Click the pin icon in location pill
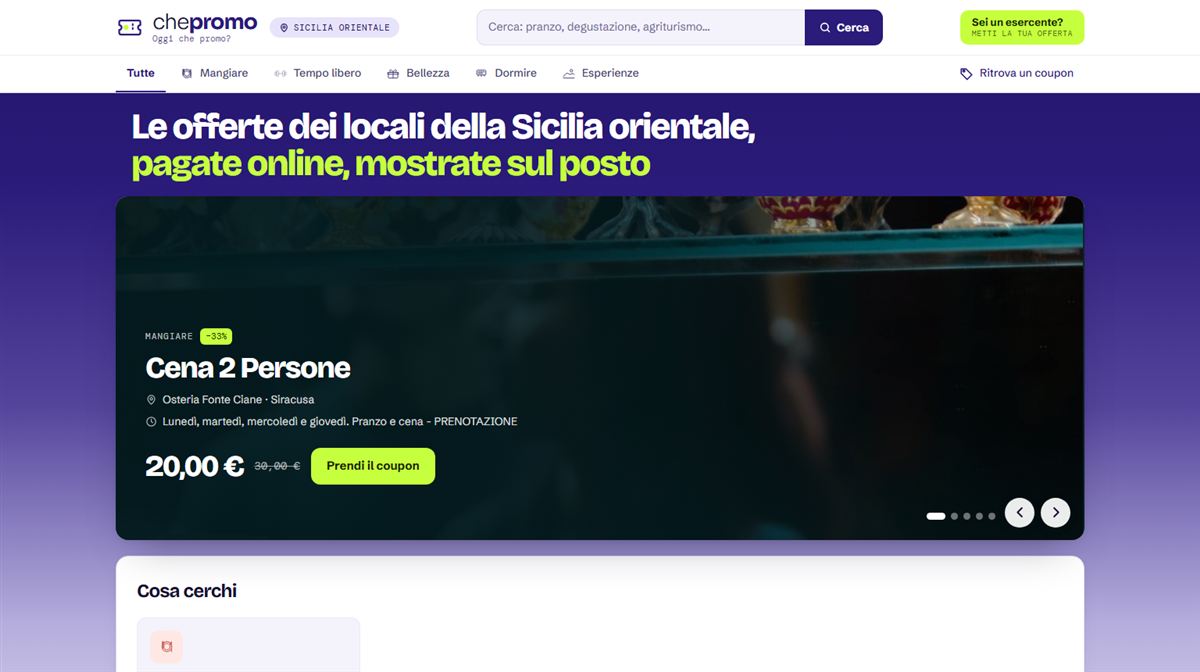This screenshot has width=1200, height=672. (x=284, y=28)
